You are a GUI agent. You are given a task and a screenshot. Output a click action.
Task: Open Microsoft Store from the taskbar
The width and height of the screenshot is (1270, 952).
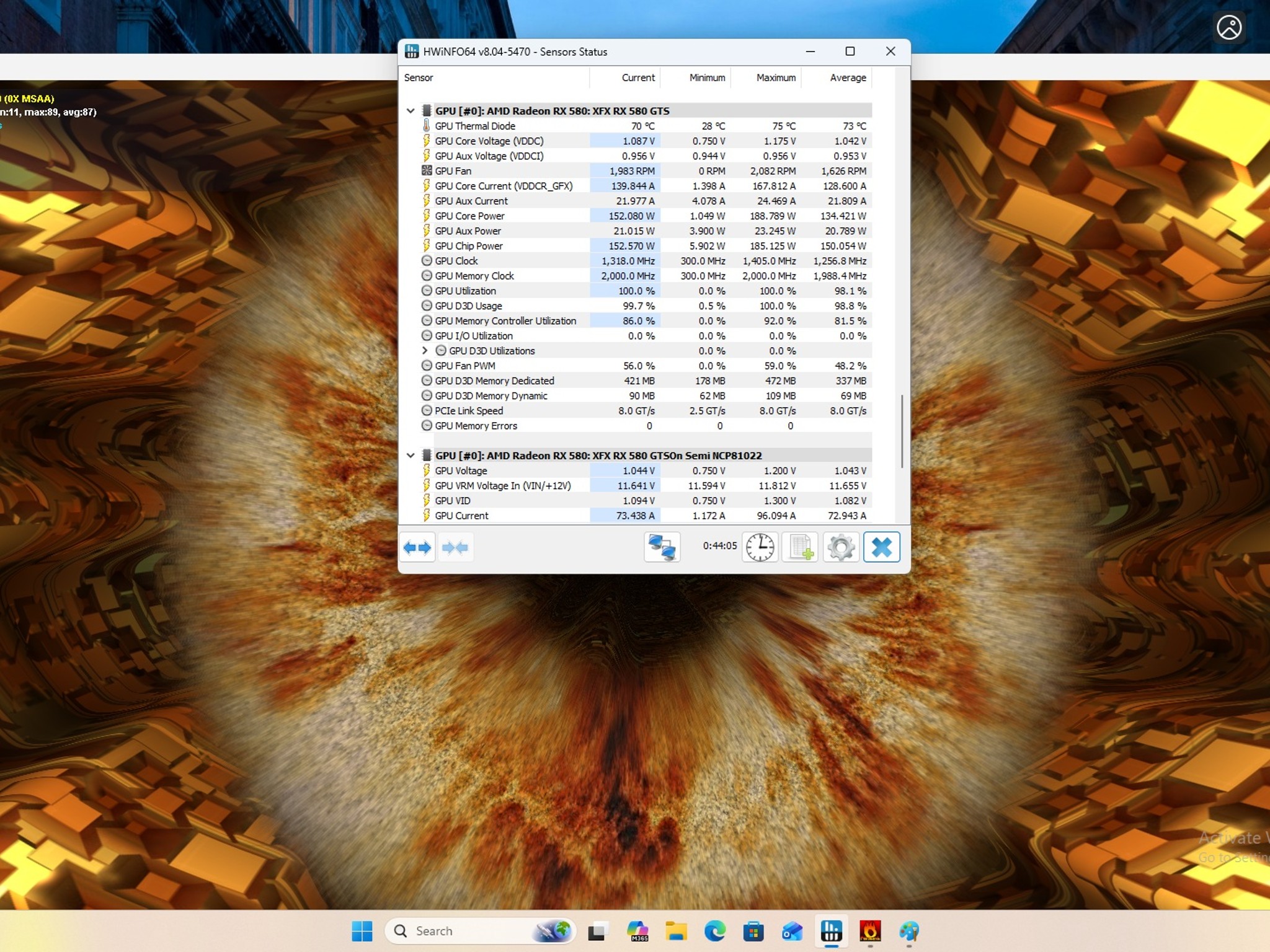click(x=753, y=931)
